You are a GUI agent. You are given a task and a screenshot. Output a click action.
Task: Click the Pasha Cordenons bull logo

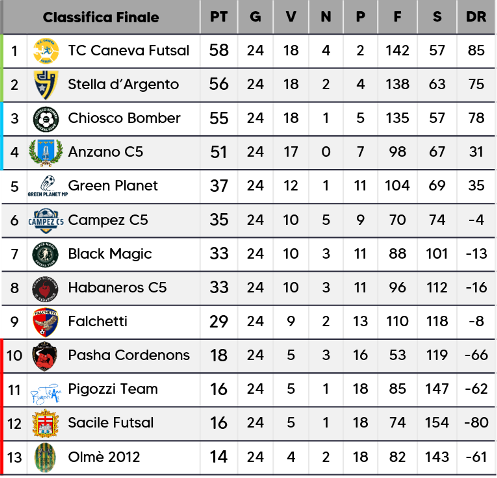pyautogui.click(x=45, y=356)
